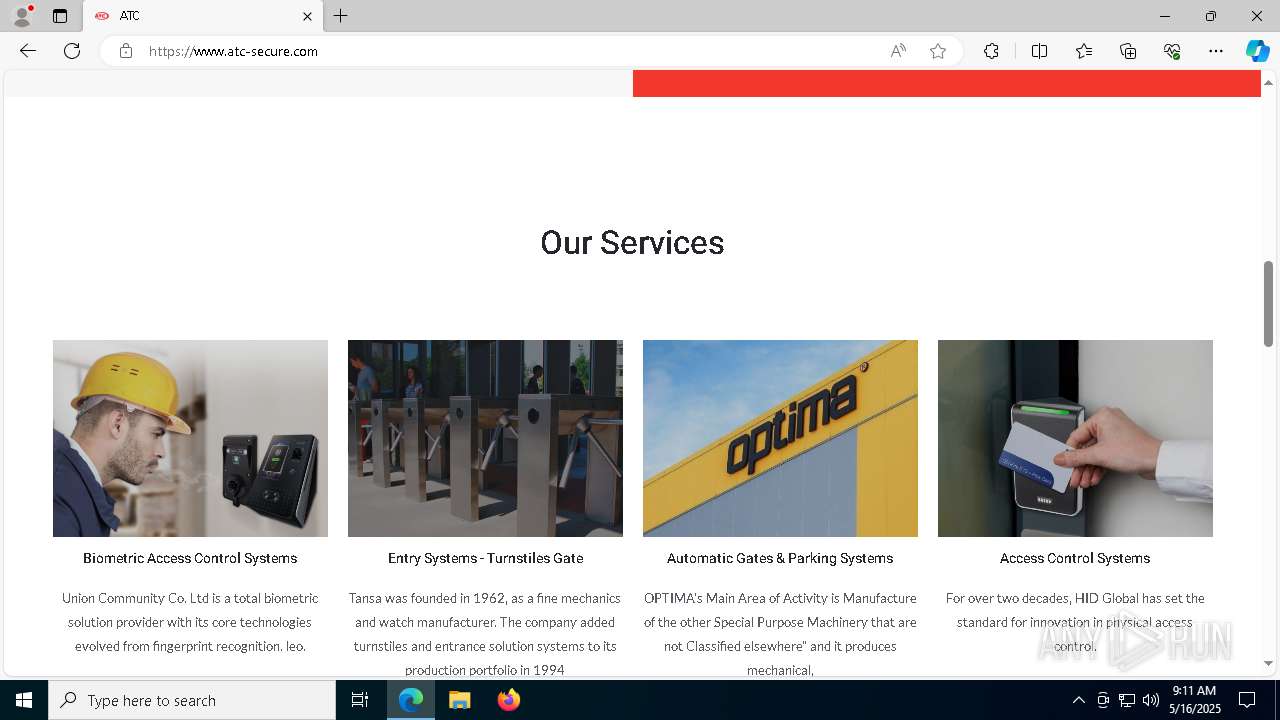Open the card reader image
Viewport: 1280px width, 720px height.
pos(1075,438)
